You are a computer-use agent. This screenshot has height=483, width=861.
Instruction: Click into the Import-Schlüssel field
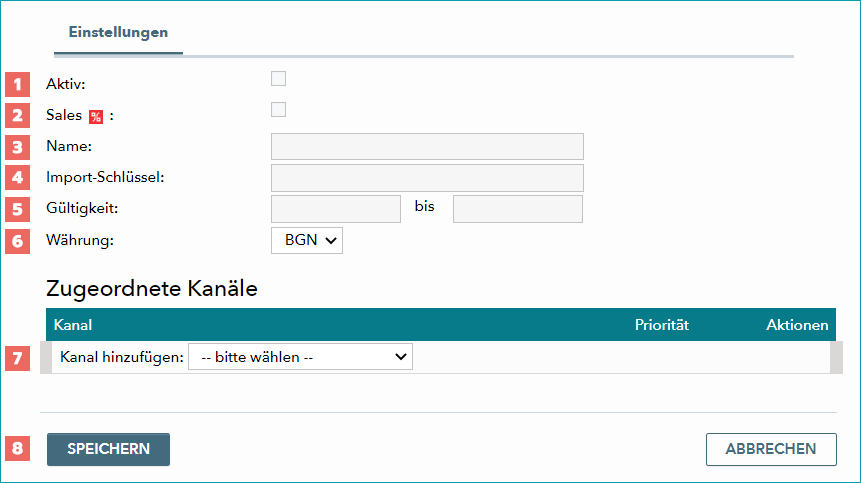[427, 178]
